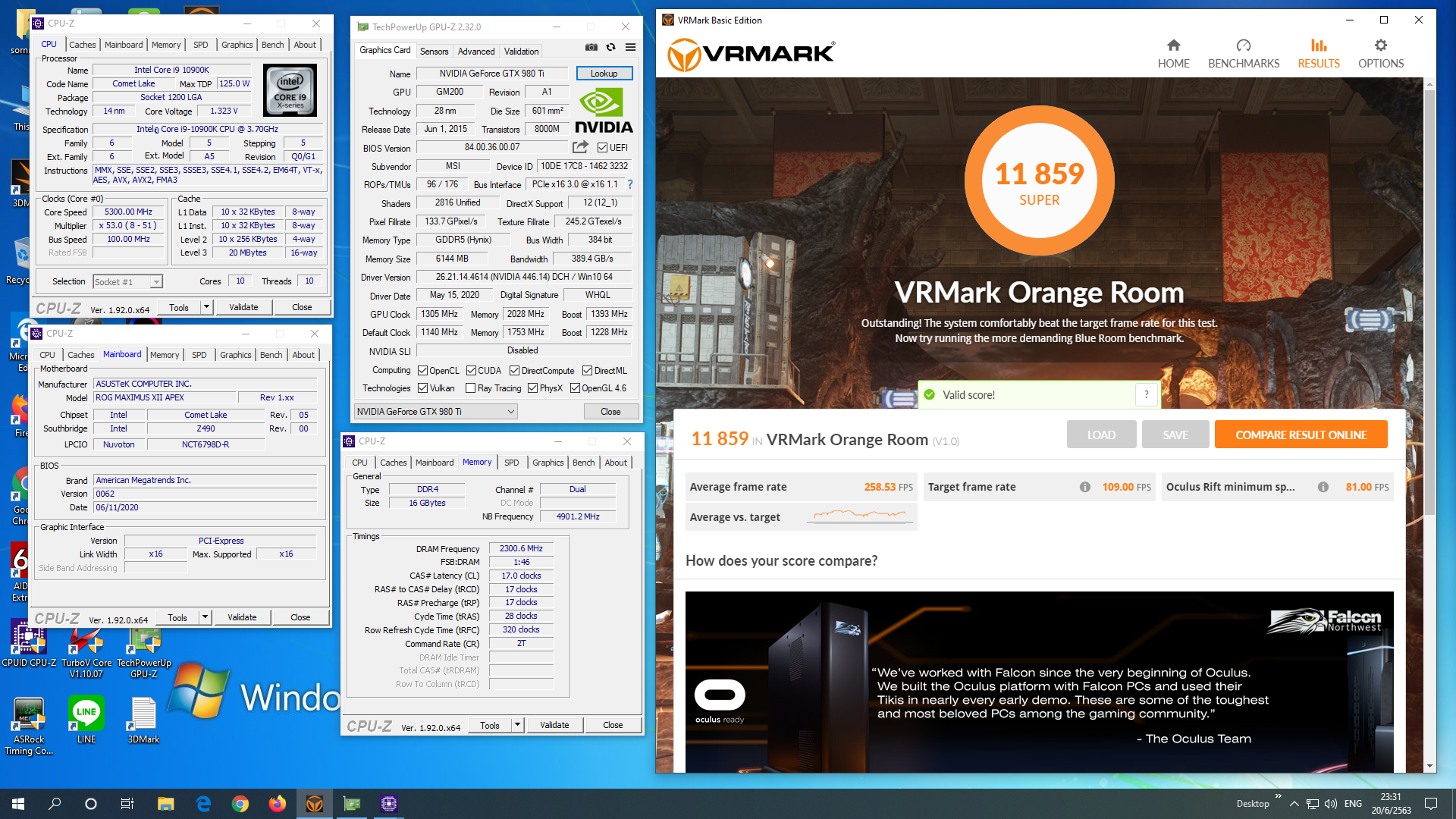Click the taskbar clock and date
The height and width of the screenshot is (819, 1456).
coord(1391,804)
